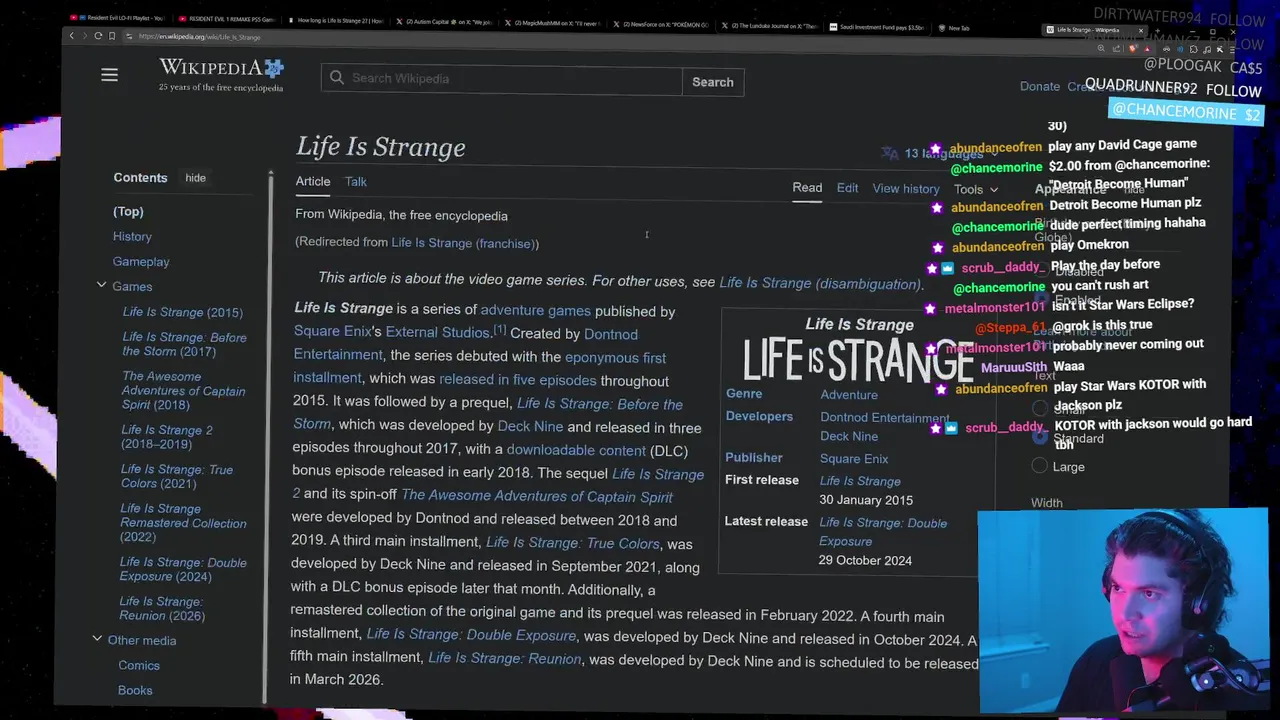The height and width of the screenshot is (720, 1280).
Task: Switch to the Talk tab
Action: pos(355,181)
